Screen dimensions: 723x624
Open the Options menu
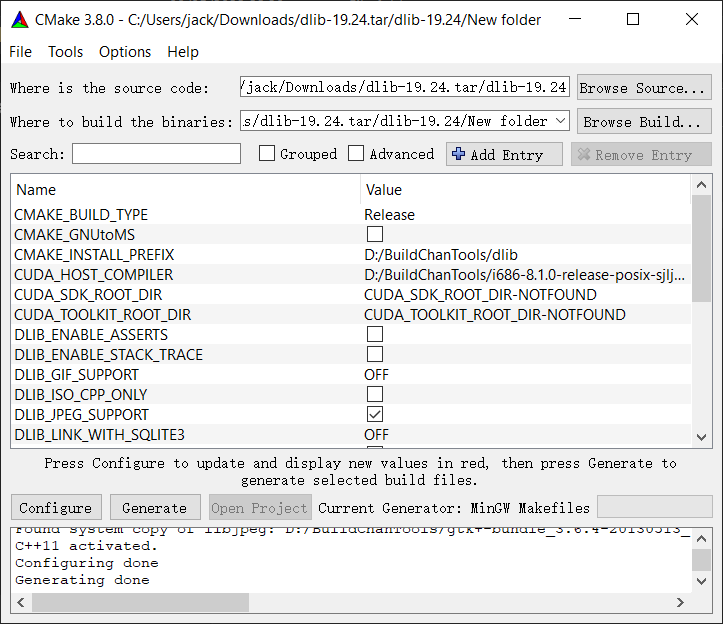pos(125,52)
